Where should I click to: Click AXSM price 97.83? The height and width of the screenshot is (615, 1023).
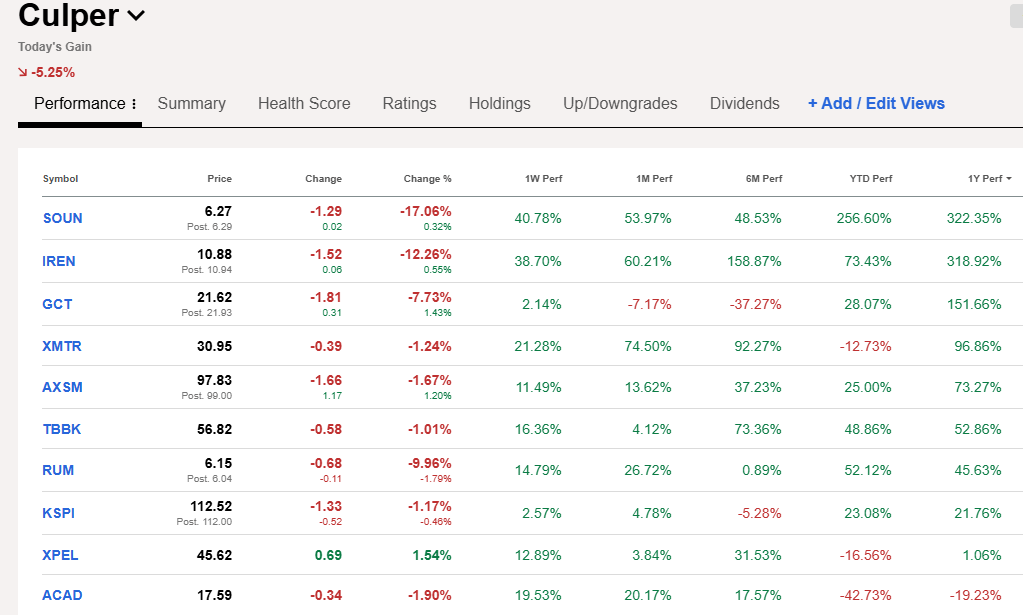point(215,380)
